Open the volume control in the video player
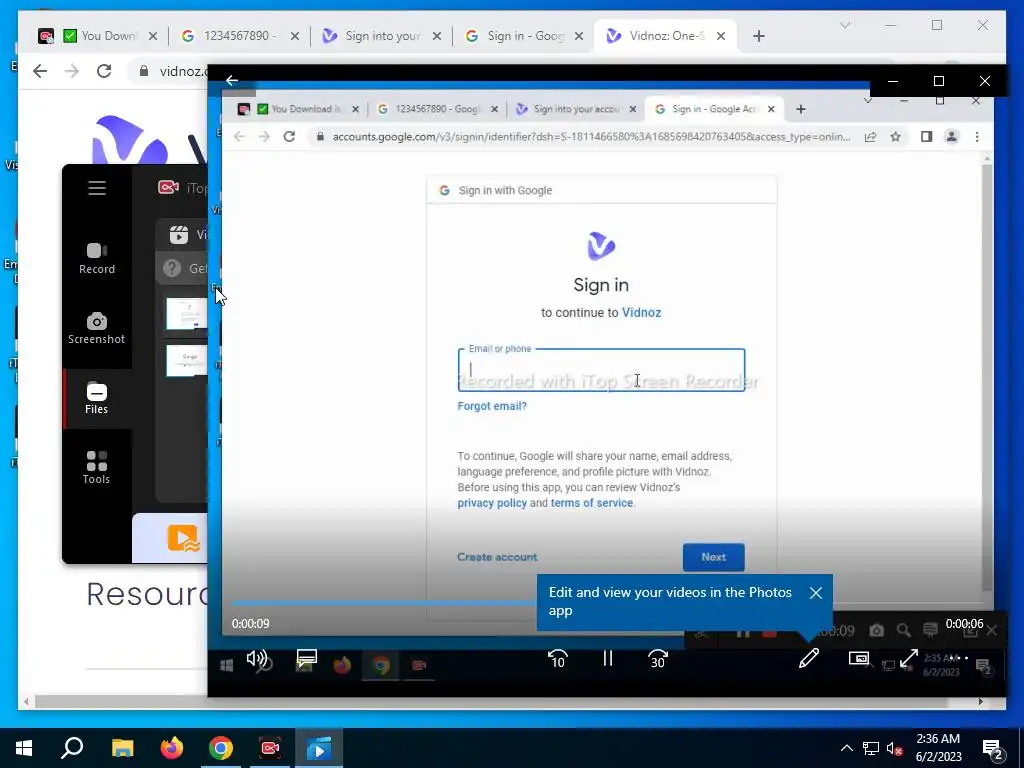 (x=257, y=658)
